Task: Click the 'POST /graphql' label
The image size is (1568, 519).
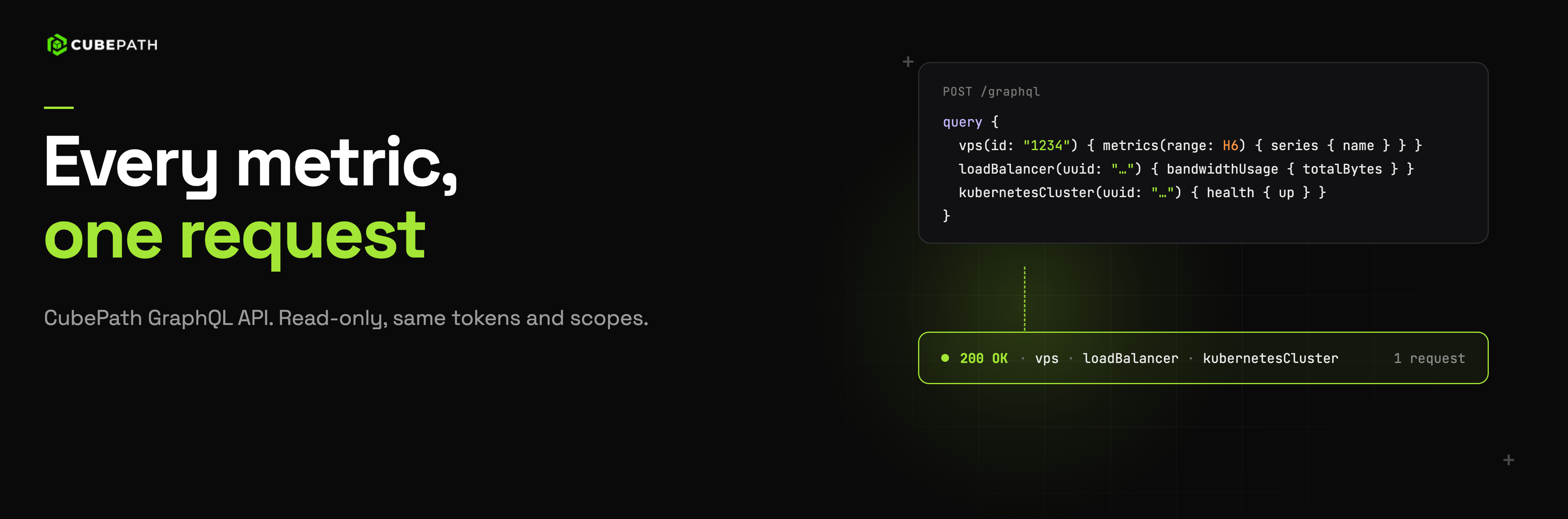Action: point(991,92)
